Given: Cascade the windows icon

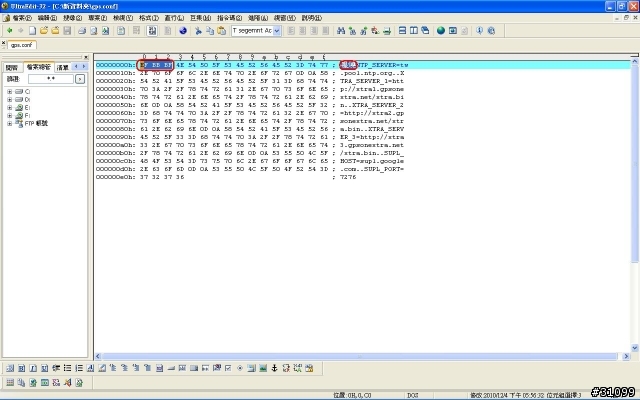Looking at the screenshot, I should coord(425,31).
